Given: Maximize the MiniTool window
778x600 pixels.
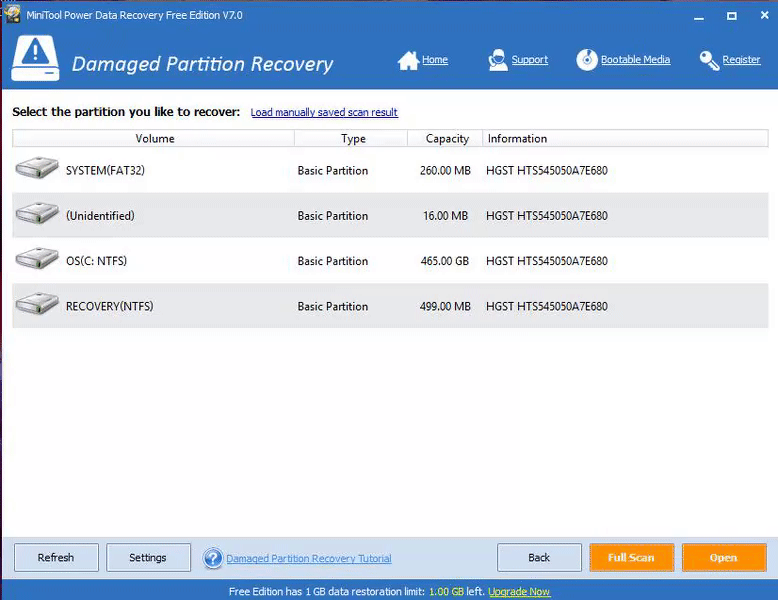Looking at the screenshot, I should pos(732,16).
